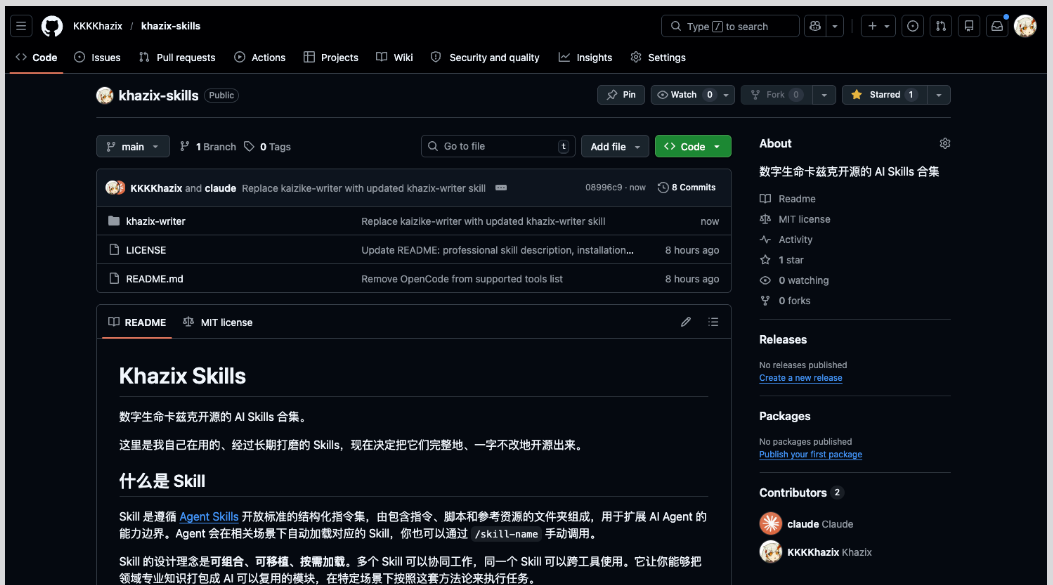Go to GitHub home via Octocat logo
The height and width of the screenshot is (585, 1053).
point(52,26)
